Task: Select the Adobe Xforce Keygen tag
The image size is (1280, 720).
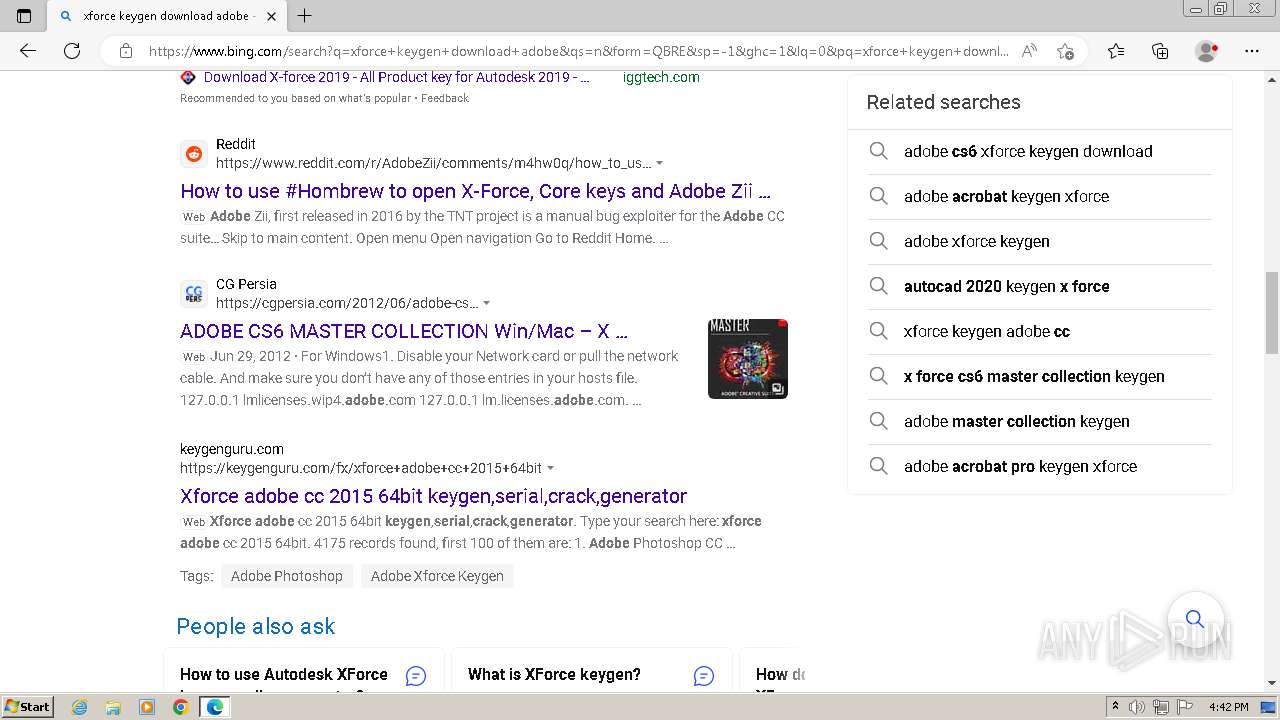Action: [x=437, y=576]
